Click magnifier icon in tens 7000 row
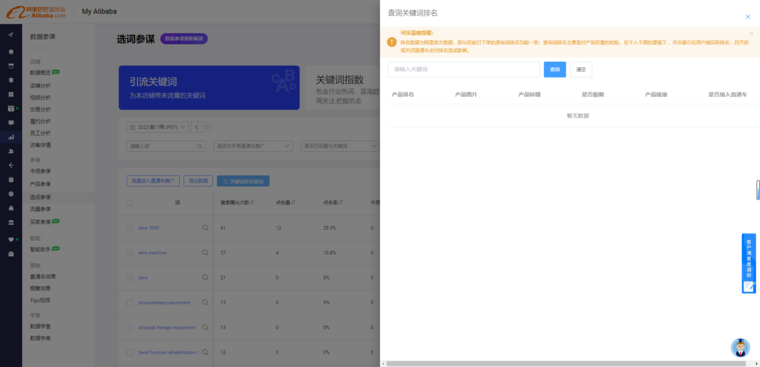This screenshot has height=367, width=760. click(205, 228)
